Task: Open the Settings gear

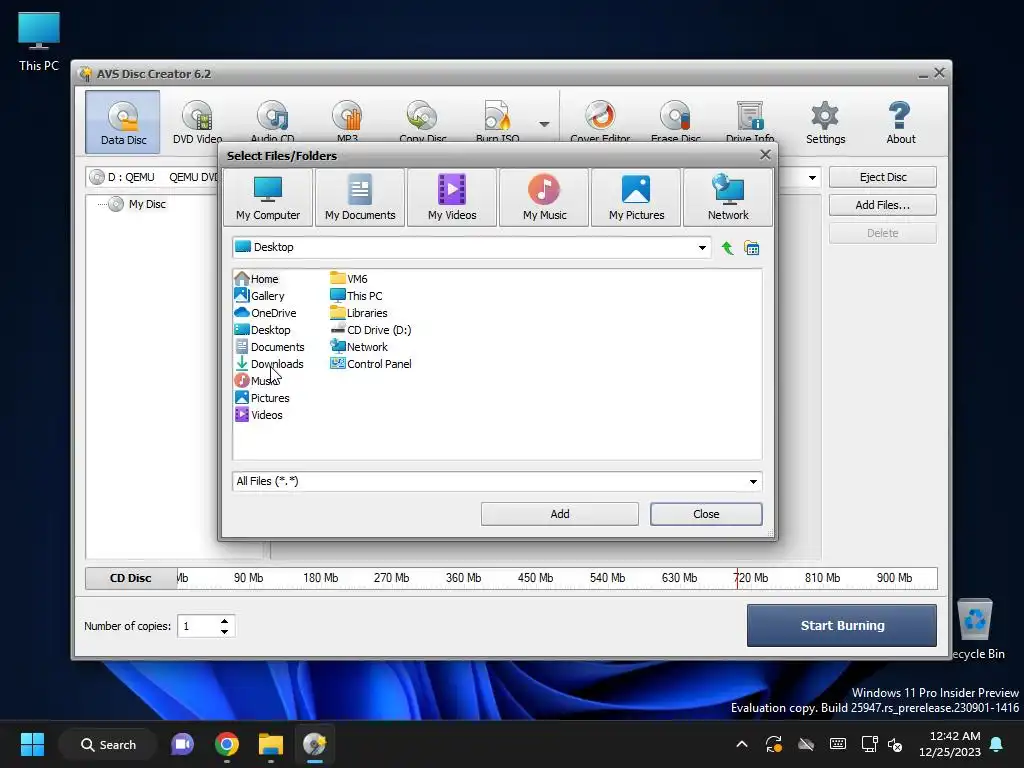Action: click(825, 122)
